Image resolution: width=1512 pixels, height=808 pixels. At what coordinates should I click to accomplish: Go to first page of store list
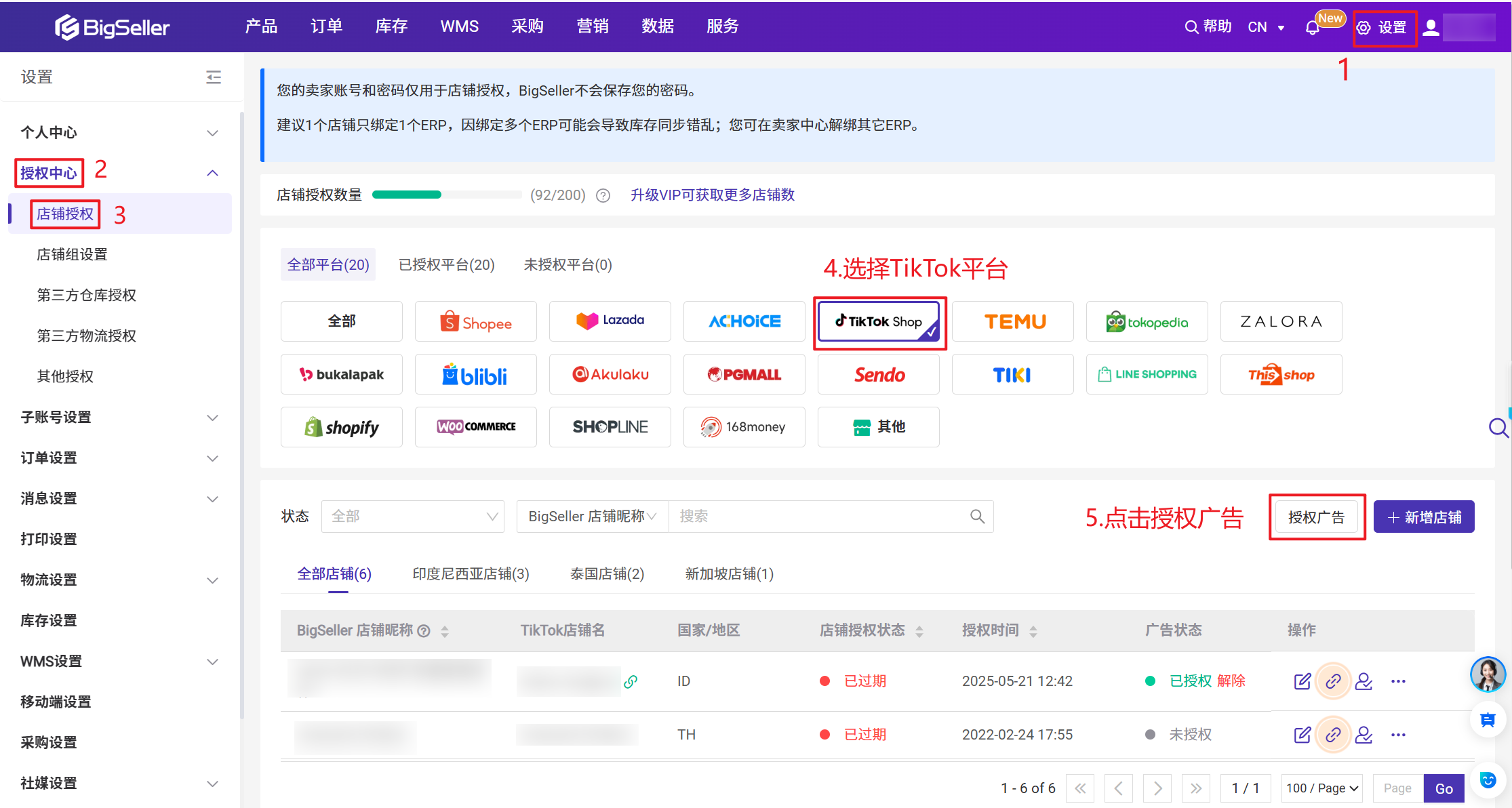[x=1080, y=788]
